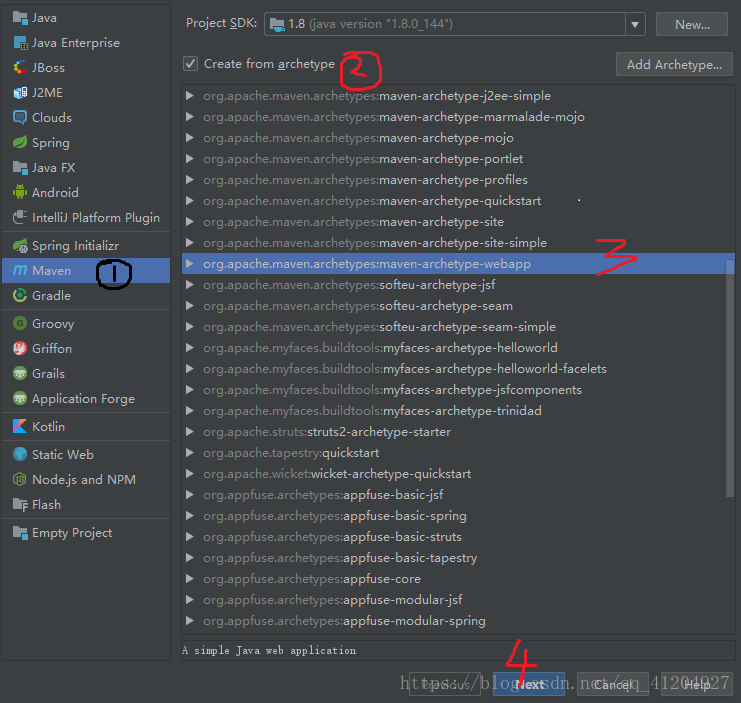Click the Spring Initializr icon
Viewport: 741px width, 703px height.
(20, 246)
